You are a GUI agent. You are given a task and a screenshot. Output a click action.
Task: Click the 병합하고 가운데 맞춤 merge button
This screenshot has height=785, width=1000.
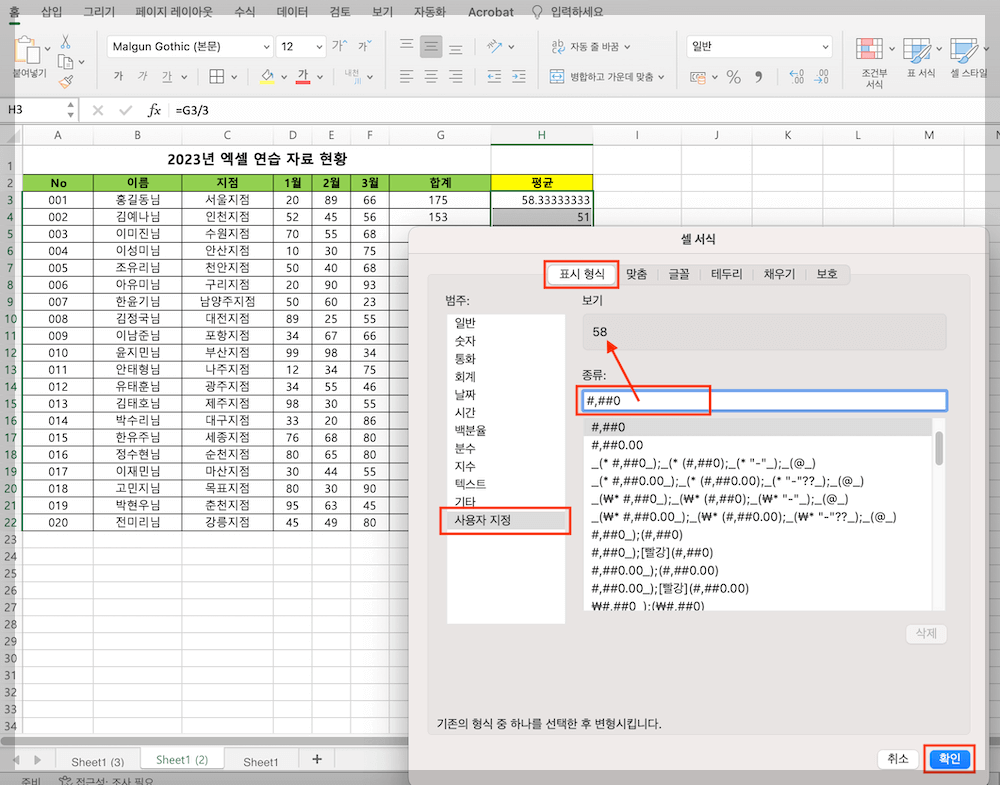[x=601, y=77]
